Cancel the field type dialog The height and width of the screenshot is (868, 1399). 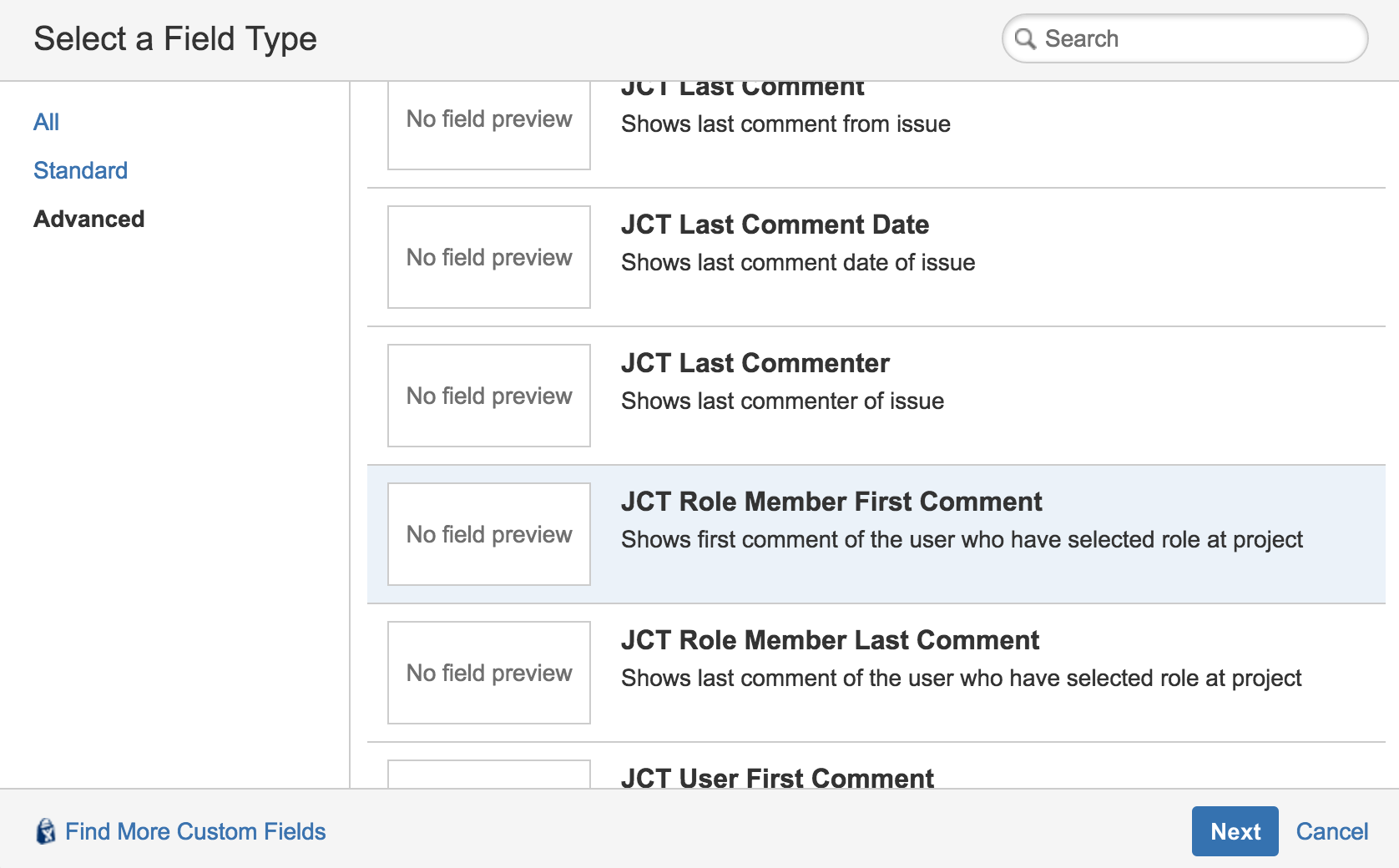[1331, 831]
